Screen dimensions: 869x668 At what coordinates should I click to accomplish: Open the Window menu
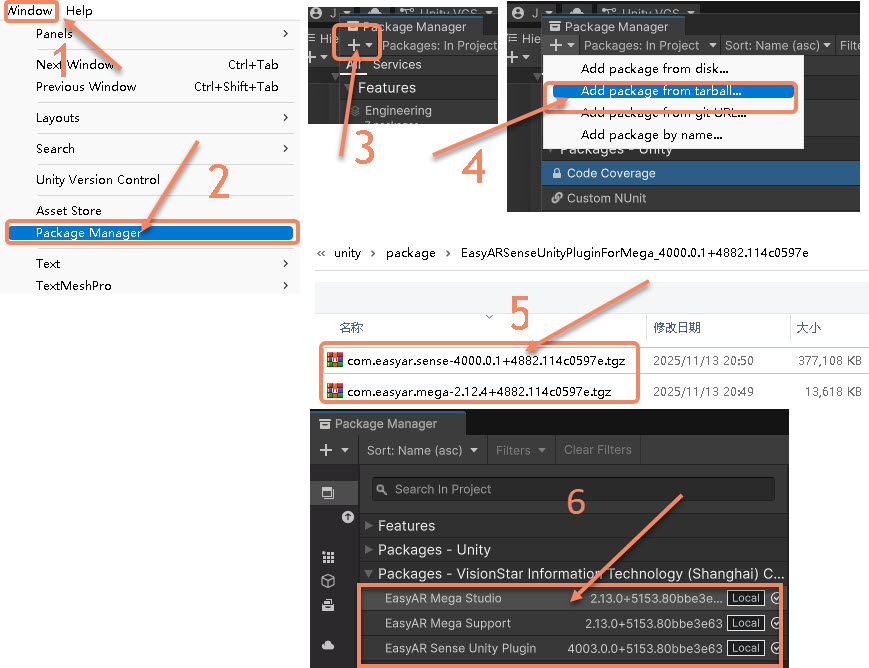30,11
